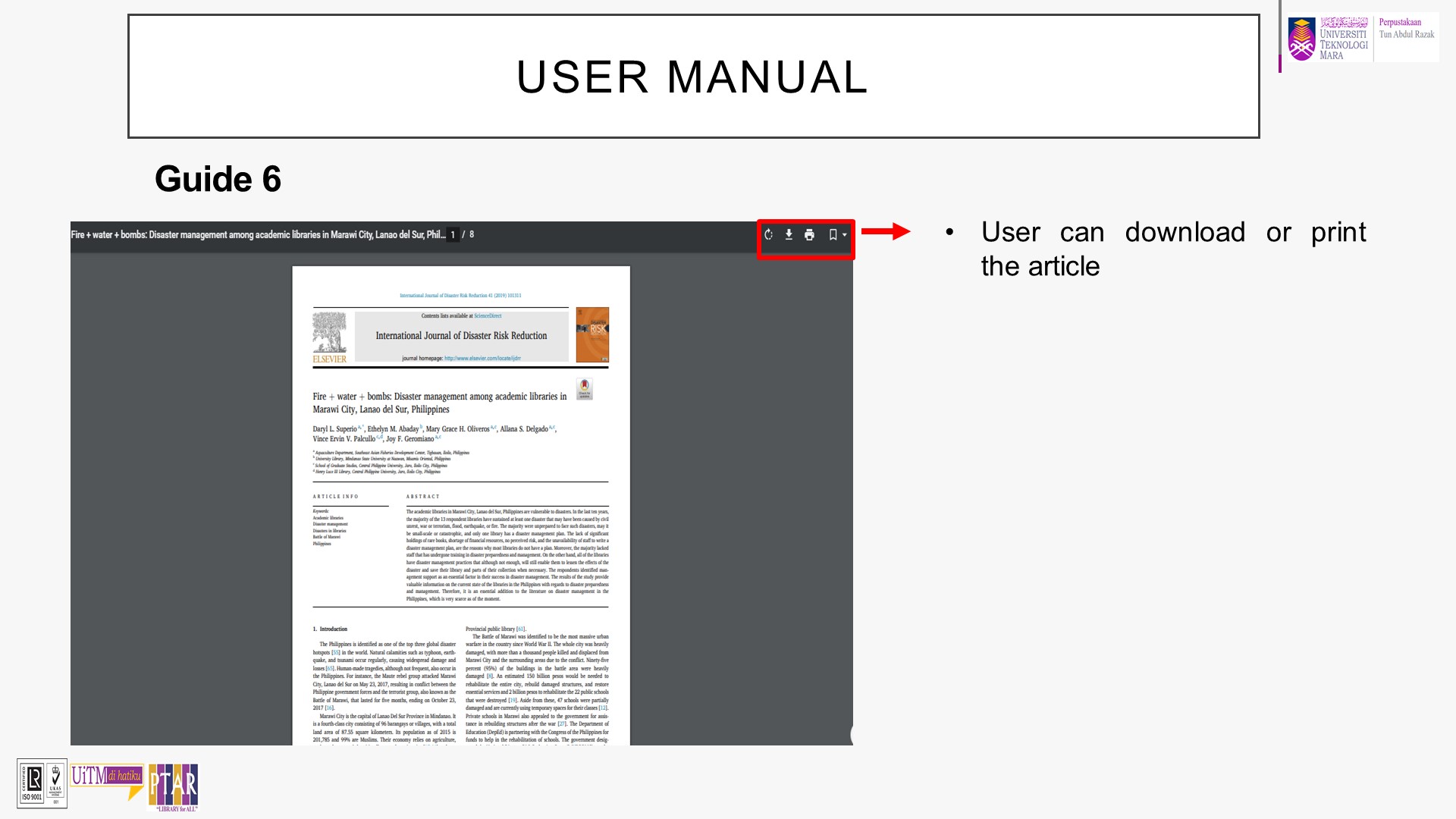1456x819 pixels.
Task: Click the journal citation link at top
Action: click(460, 296)
